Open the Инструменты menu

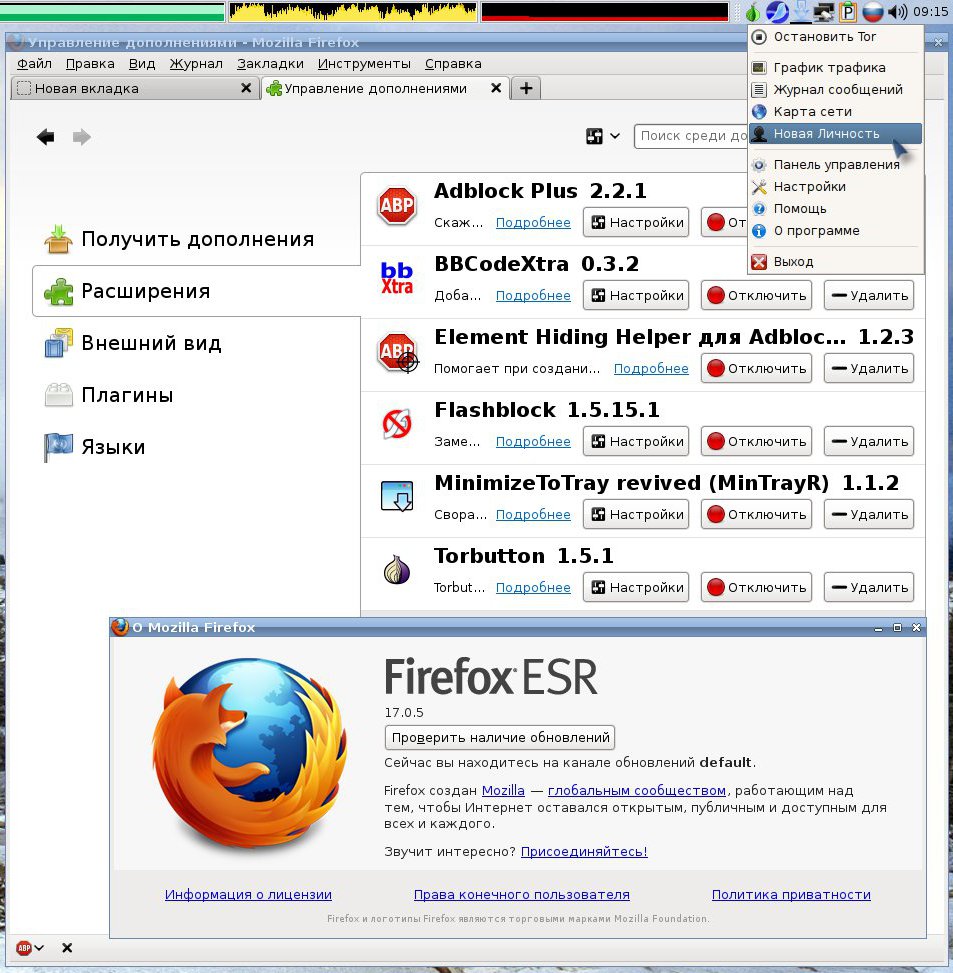click(364, 63)
